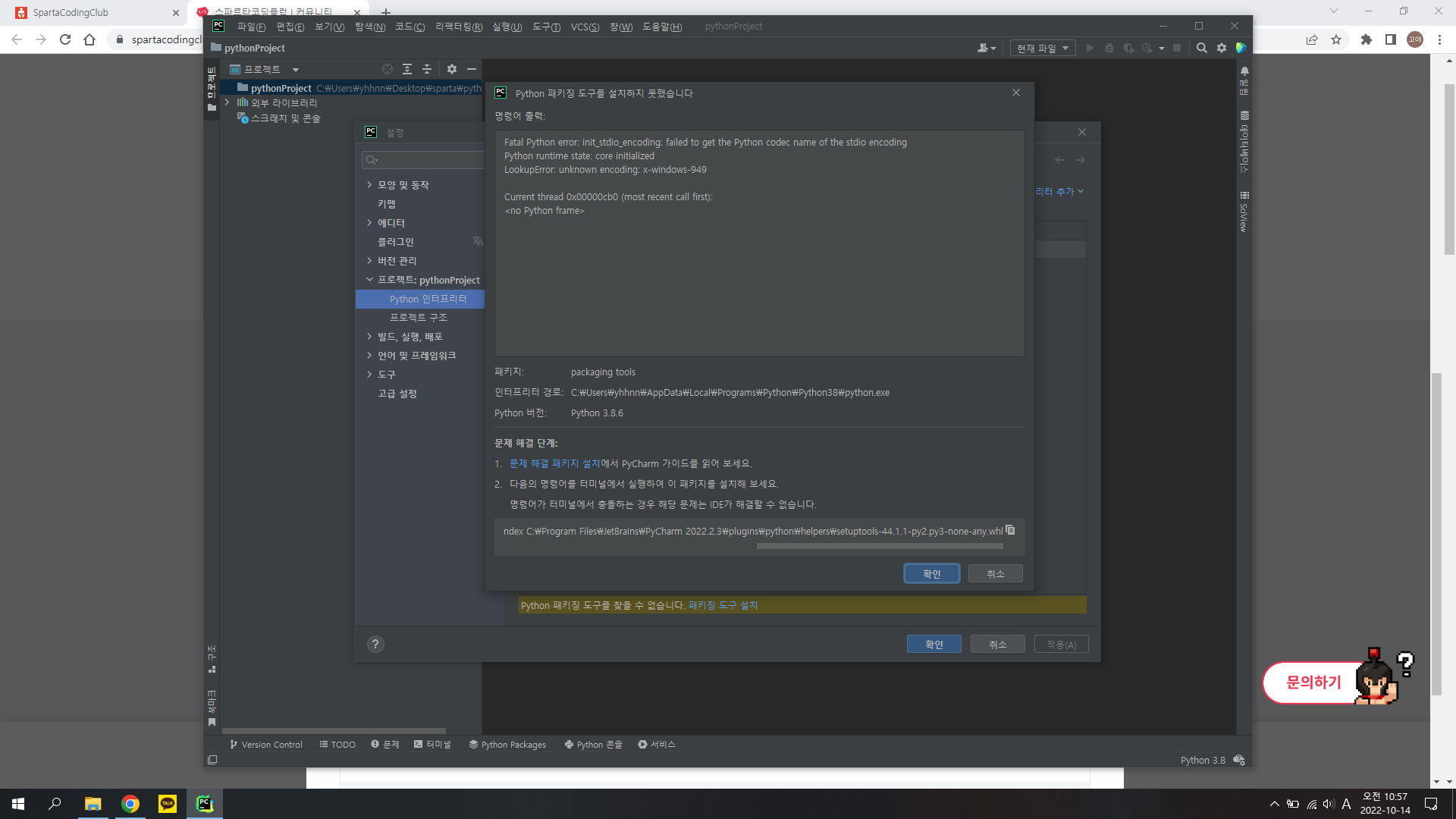Click 확인 in the packaging error dialog

pos(932,574)
